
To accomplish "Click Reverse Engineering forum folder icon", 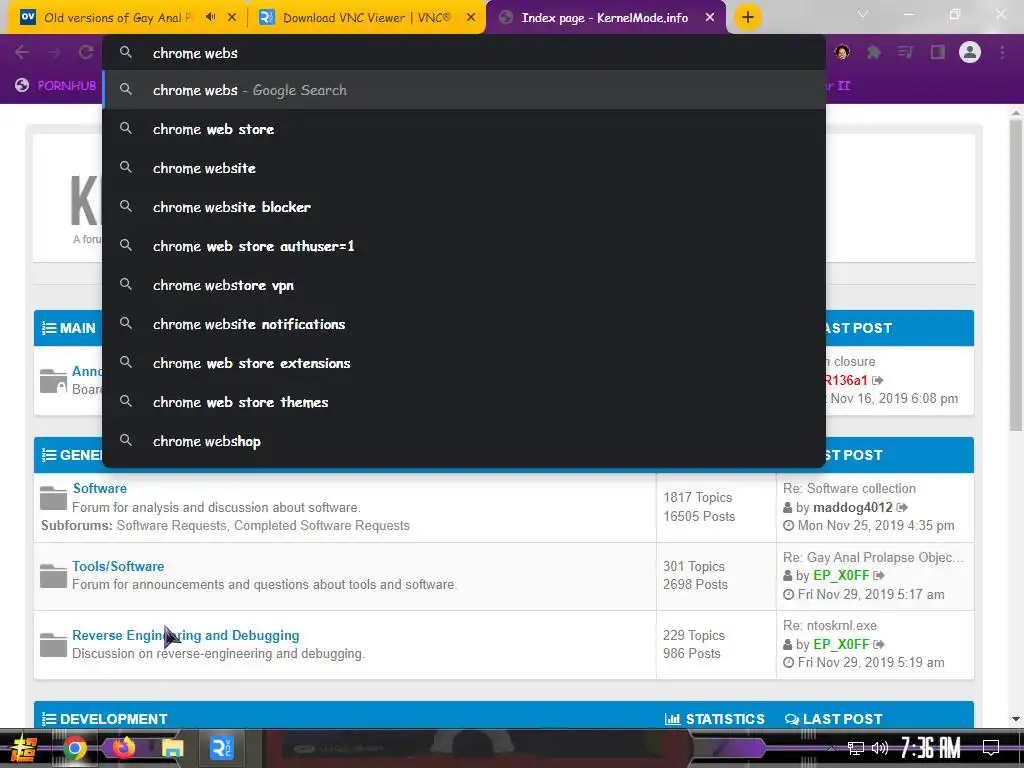I will point(53,645).
